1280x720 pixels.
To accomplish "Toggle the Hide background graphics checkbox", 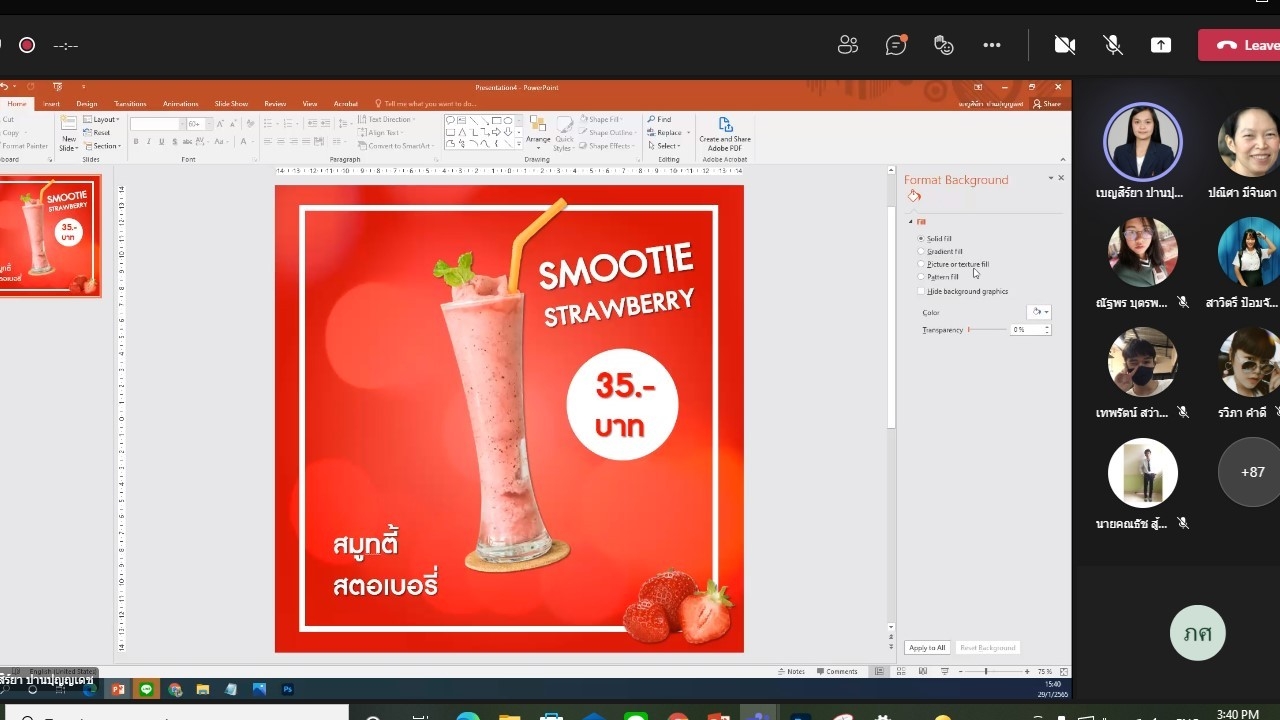I will [x=921, y=291].
